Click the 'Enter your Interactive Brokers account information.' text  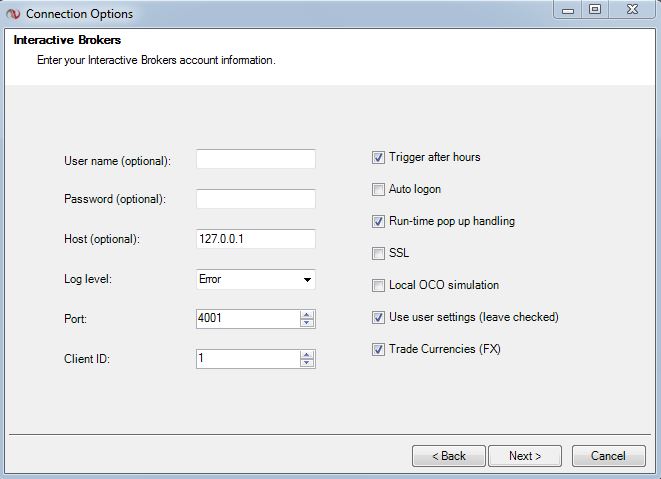click(x=156, y=60)
